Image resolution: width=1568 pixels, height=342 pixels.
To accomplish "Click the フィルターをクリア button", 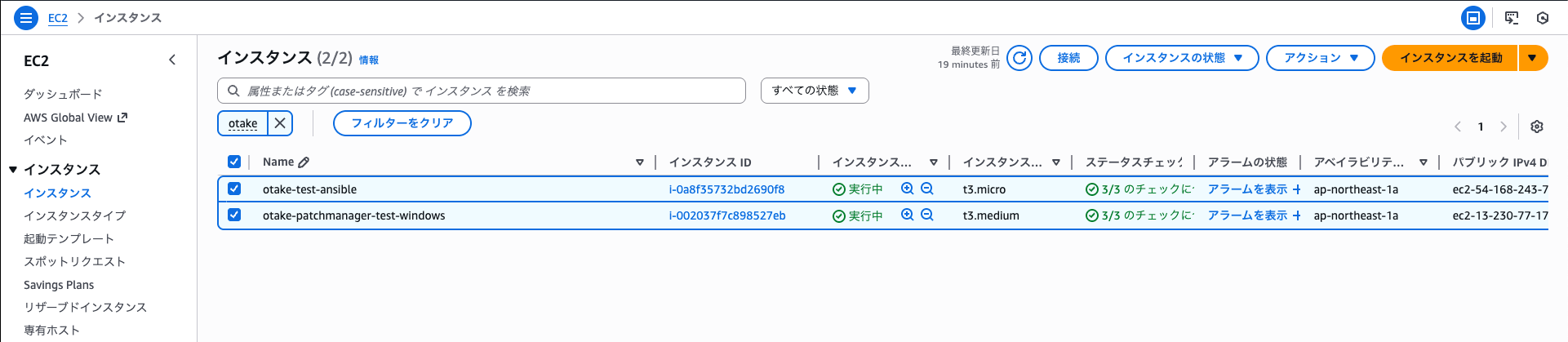I will (402, 123).
